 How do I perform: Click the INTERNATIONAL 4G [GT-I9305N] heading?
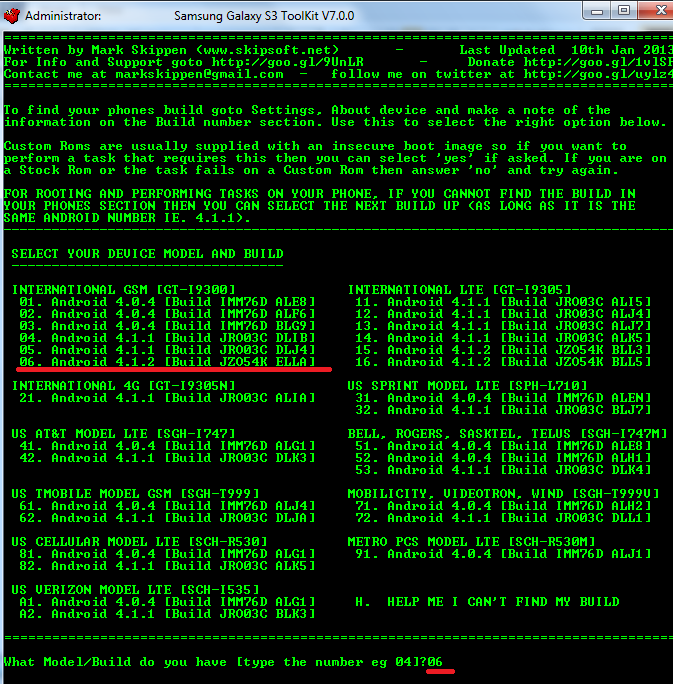(x=123, y=386)
